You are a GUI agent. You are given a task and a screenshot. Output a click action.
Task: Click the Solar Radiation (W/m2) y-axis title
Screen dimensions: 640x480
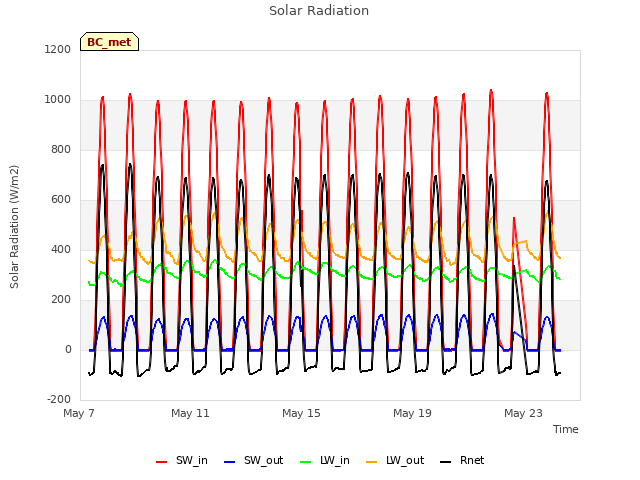pos(14,227)
